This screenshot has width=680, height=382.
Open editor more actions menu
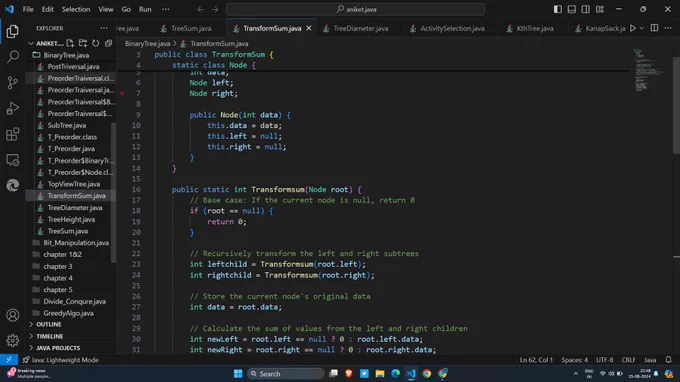coord(668,28)
